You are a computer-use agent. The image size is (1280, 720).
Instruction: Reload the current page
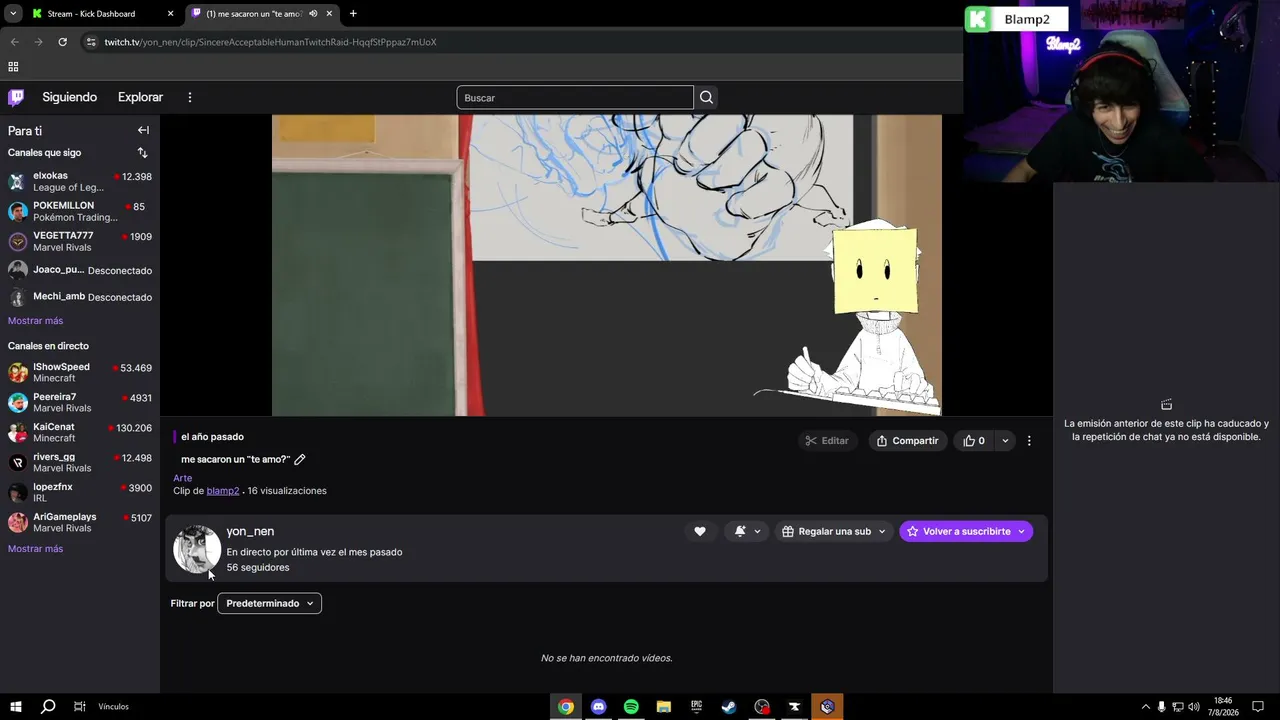pyautogui.click(x=62, y=42)
